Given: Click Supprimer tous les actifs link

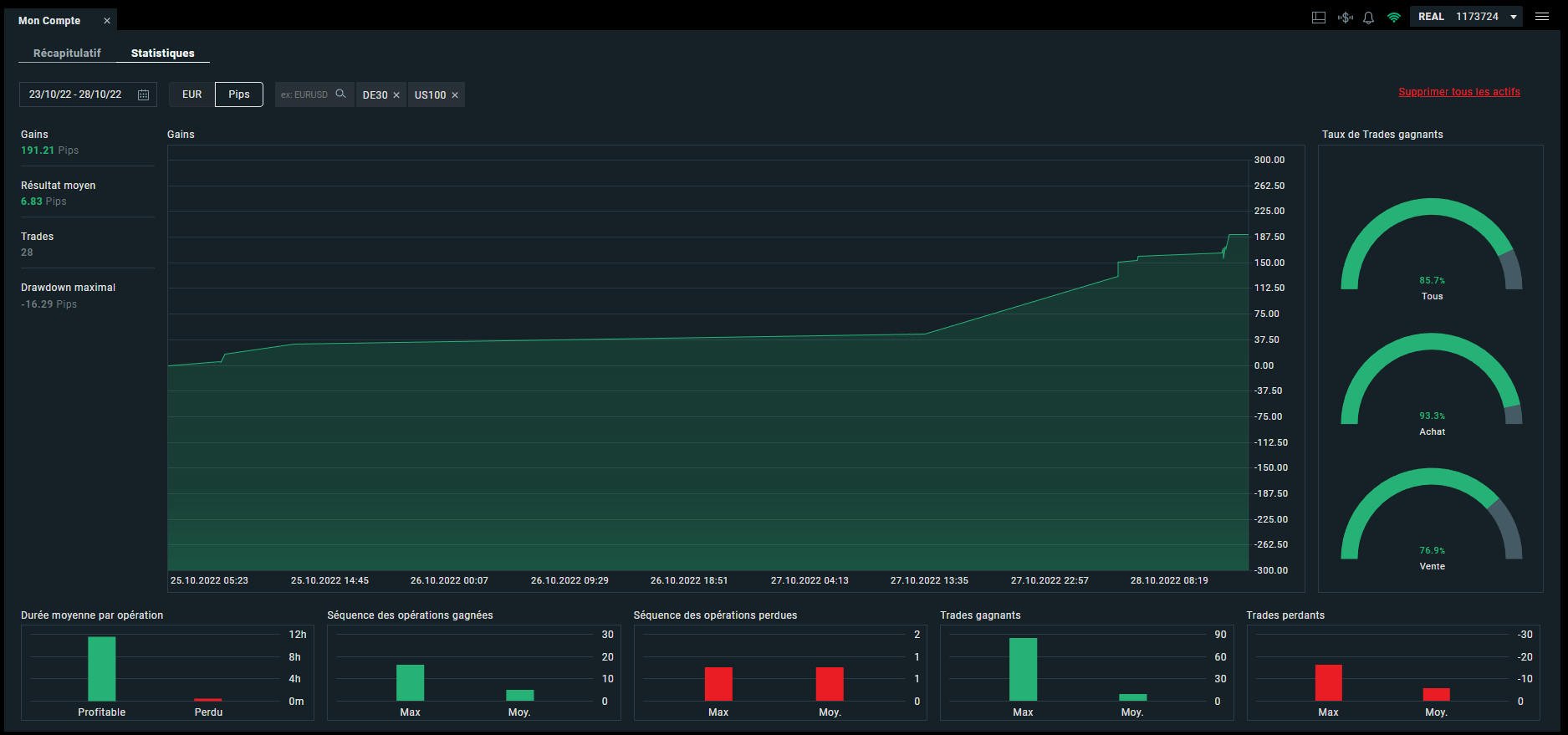Looking at the screenshot, I should click(1459, 92).
